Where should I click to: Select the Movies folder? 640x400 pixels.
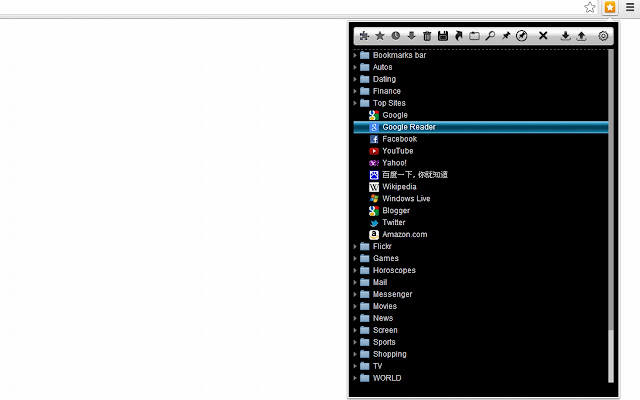480,306
